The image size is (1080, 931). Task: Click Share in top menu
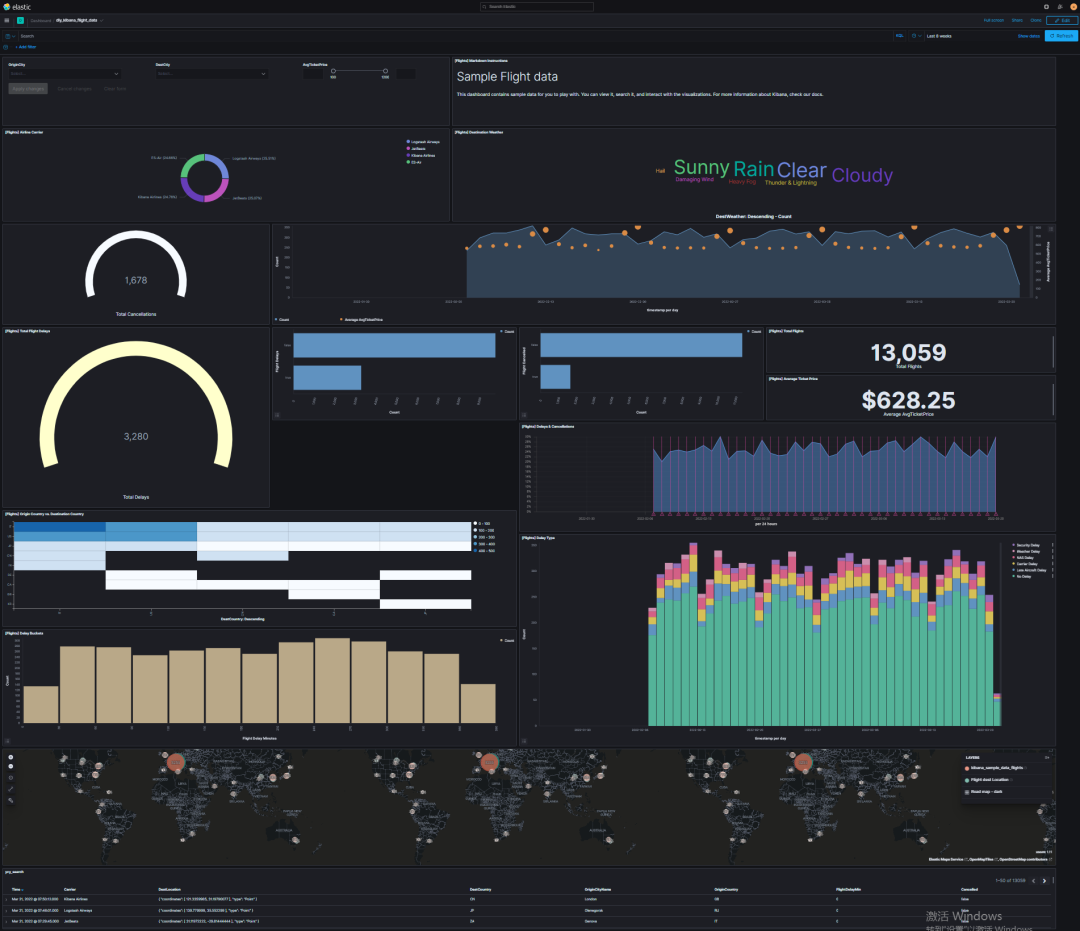[x=1017, y=21]
